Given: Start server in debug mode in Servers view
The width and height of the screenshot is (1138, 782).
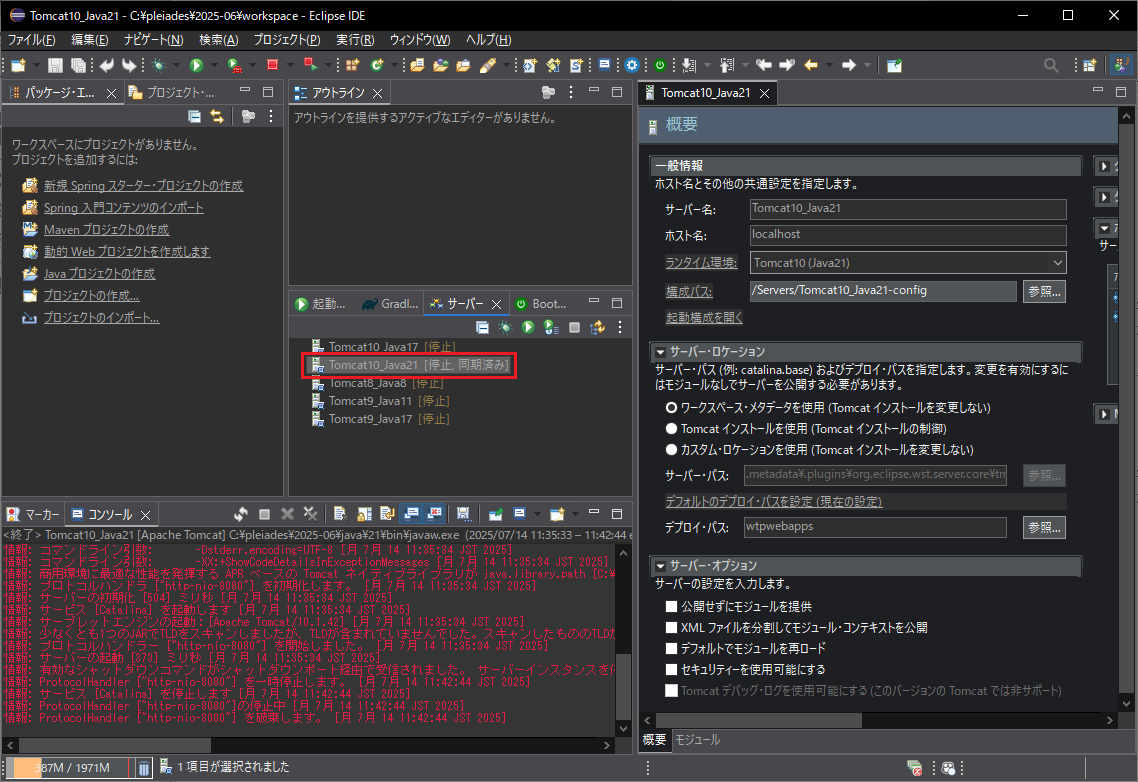Looking at the screenshot, I should [505, 327].
